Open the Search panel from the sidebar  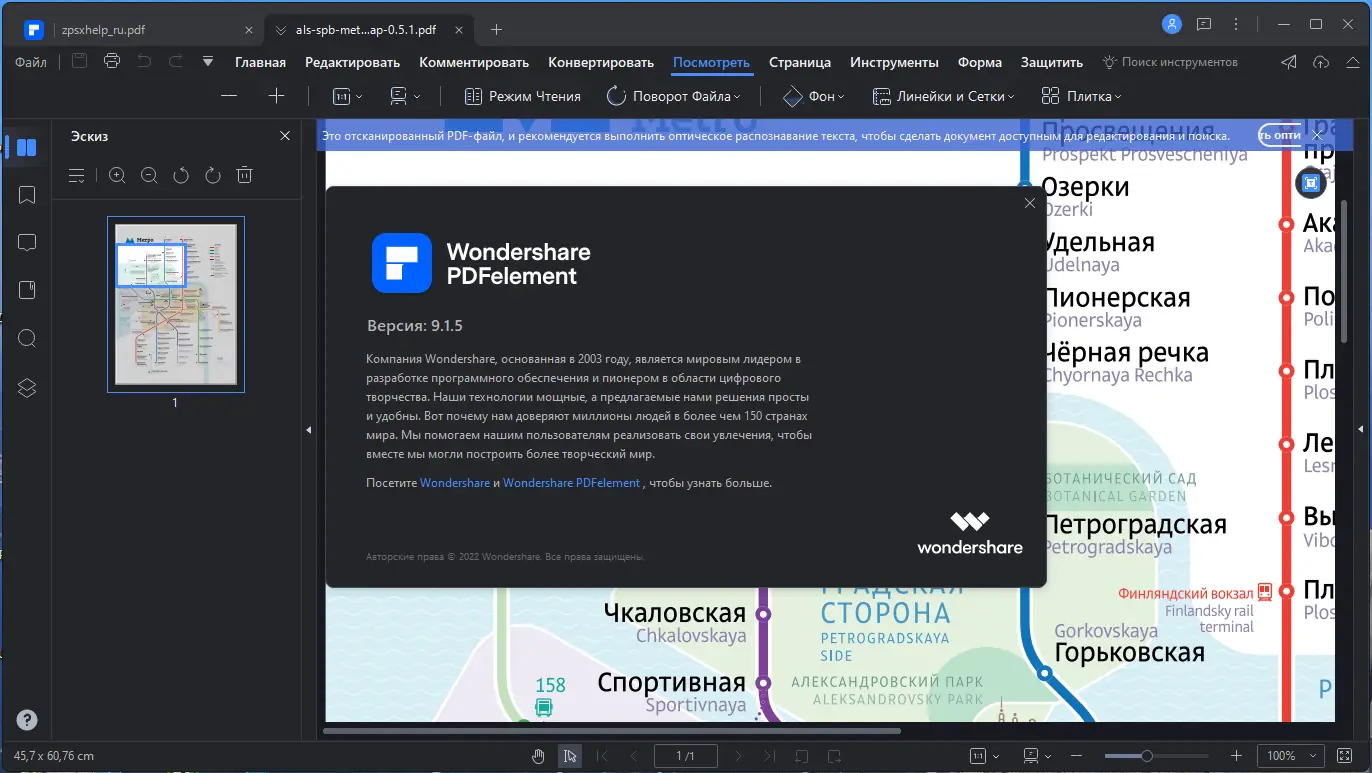[26, 338]
